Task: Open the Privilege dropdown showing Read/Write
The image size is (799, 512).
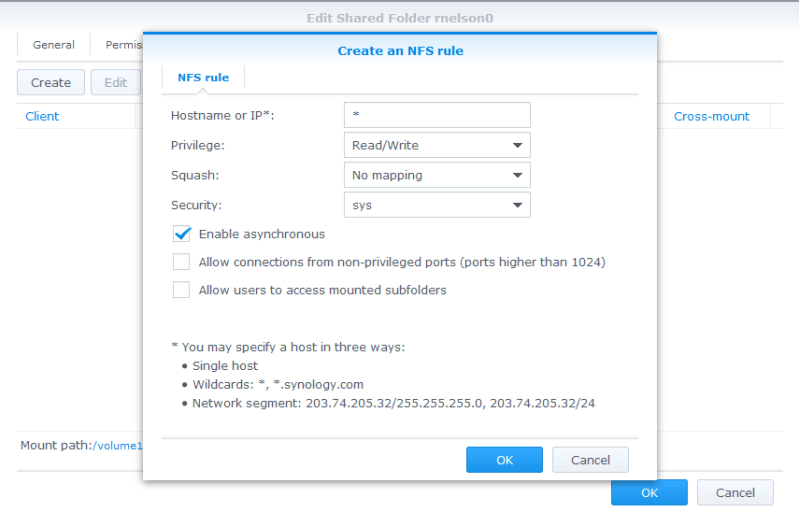Action: pyautogui.click(x=436, y=145)
